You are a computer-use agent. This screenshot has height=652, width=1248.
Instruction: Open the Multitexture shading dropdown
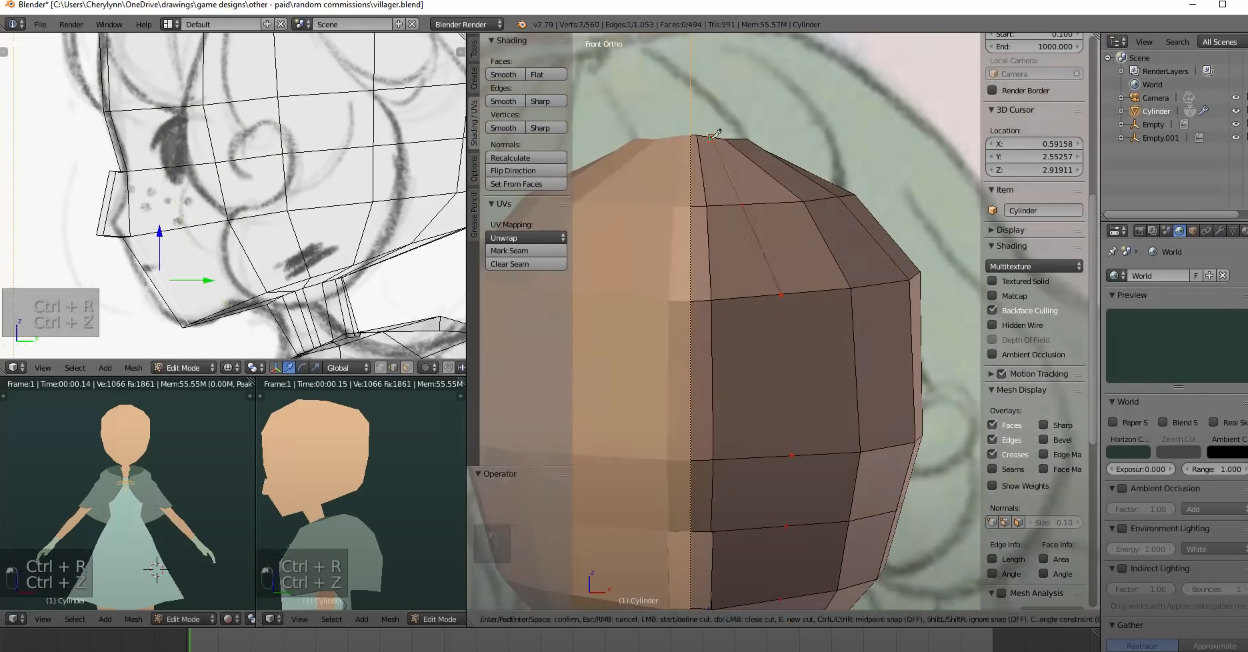pyautogui.click(x=1034, y=266)
